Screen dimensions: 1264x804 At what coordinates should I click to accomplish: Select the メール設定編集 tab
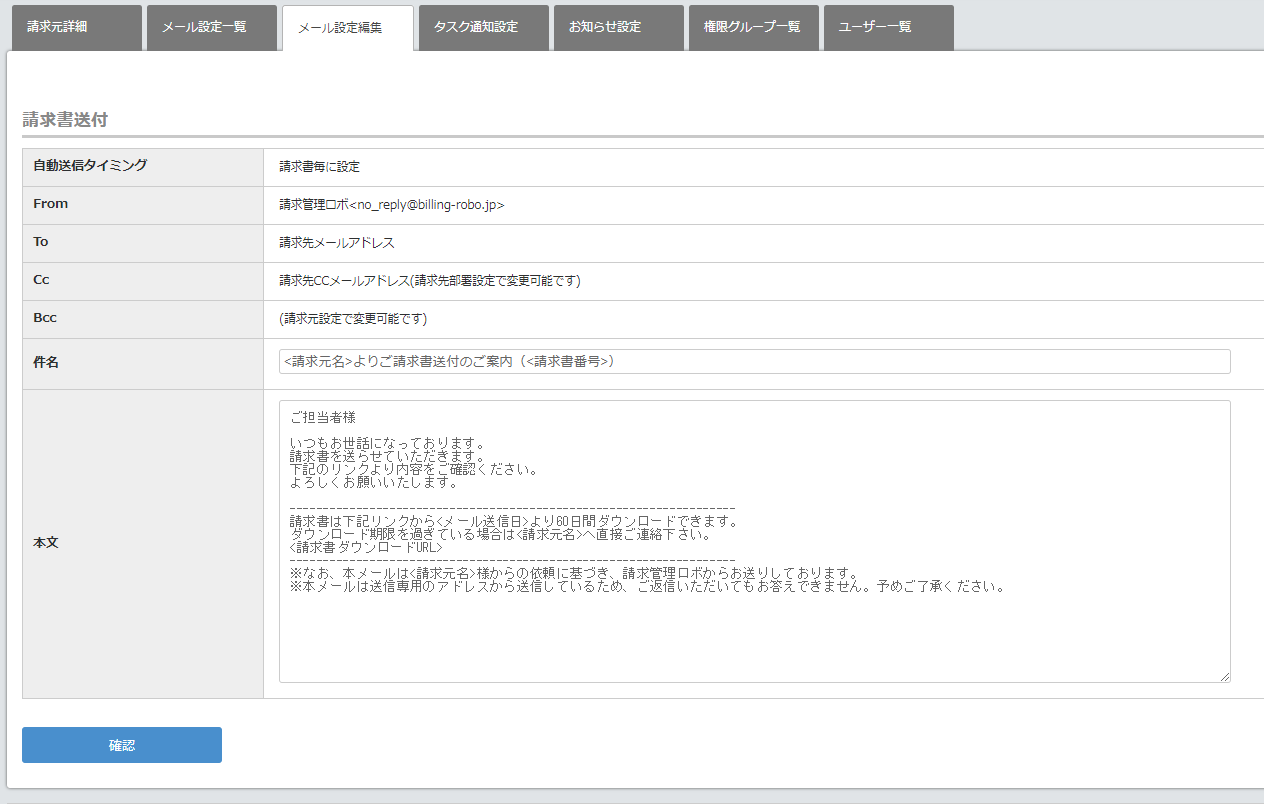pyautogui.click(x=347, y=28)
